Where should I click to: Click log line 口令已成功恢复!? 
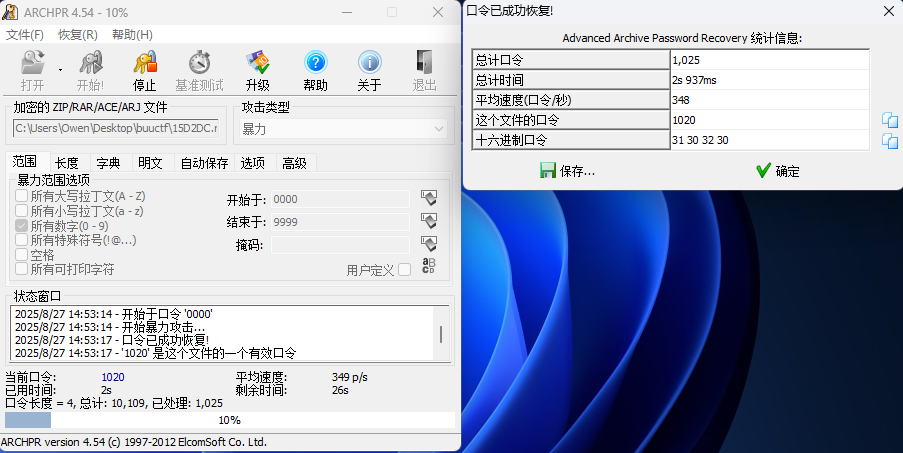point(112,340)
